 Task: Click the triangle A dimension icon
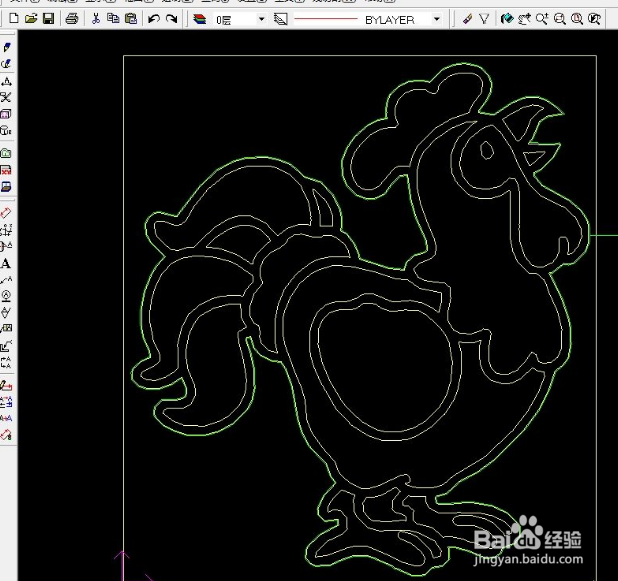(6, 82)
